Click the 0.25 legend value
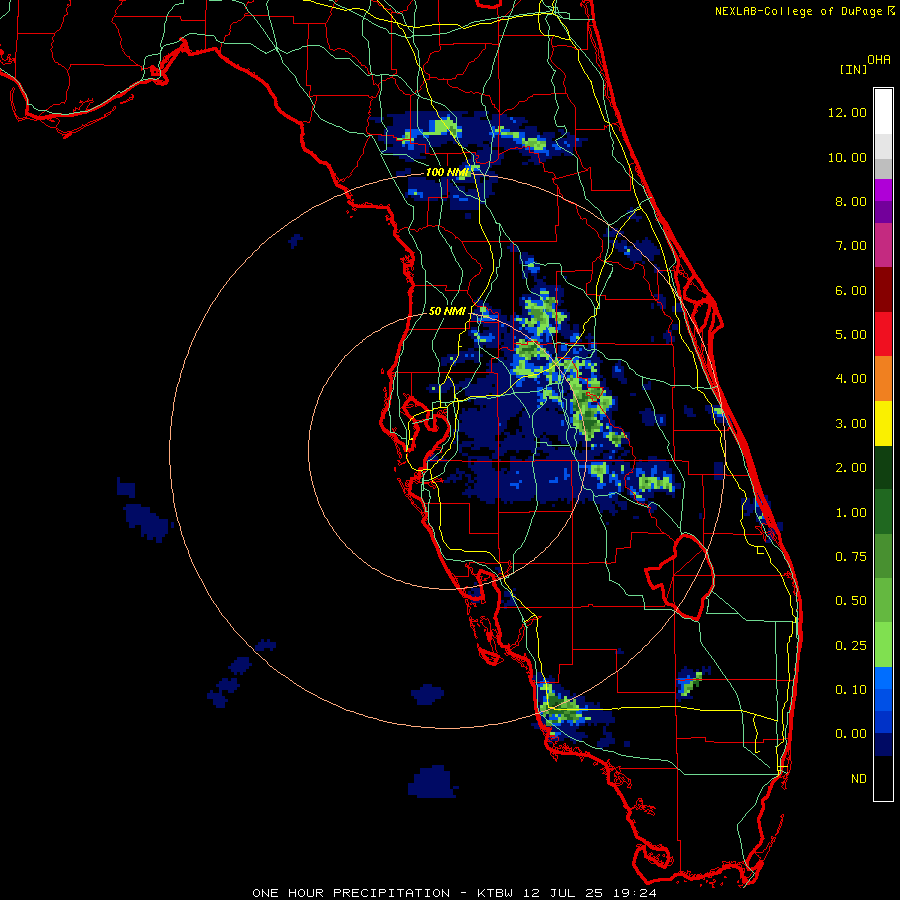Viewport: 900px width, 900px height. point(850,646)
